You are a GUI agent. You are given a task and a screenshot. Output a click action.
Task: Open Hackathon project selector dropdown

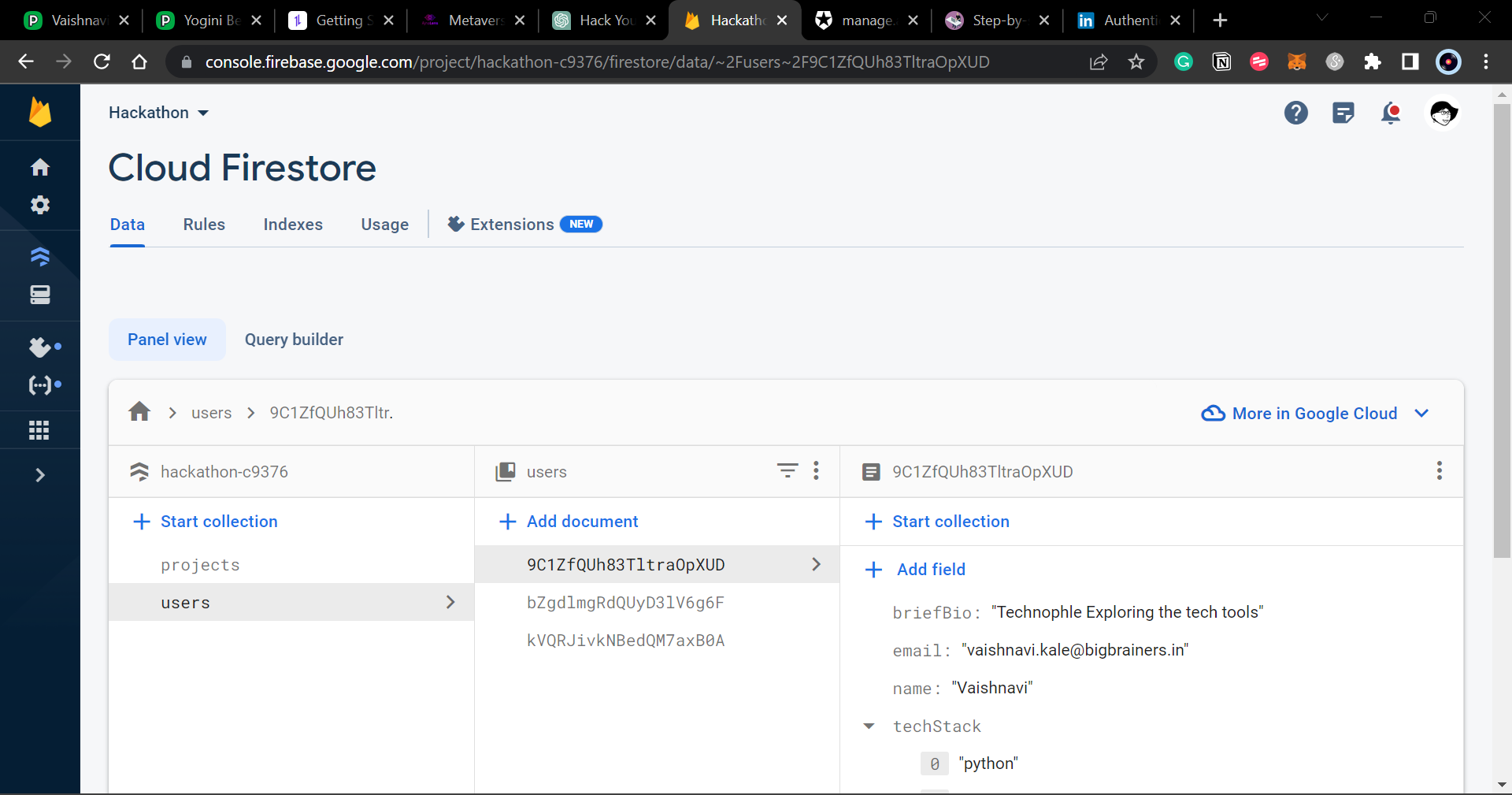pyautogui.click(x=159, y=113)
